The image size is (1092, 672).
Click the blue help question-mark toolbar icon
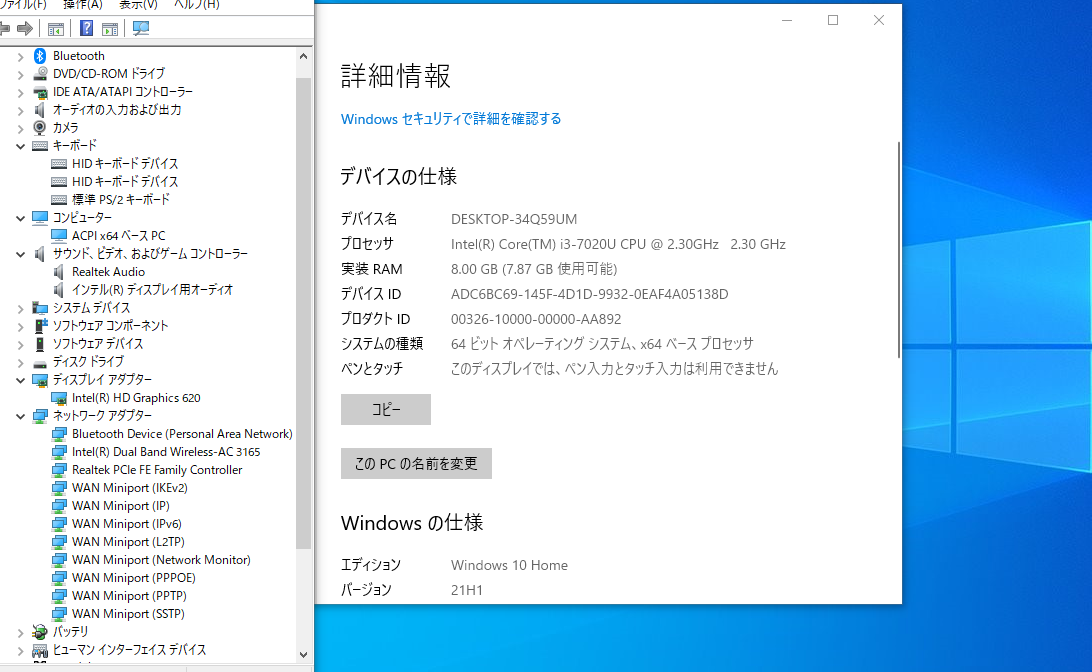click(86, 28)
